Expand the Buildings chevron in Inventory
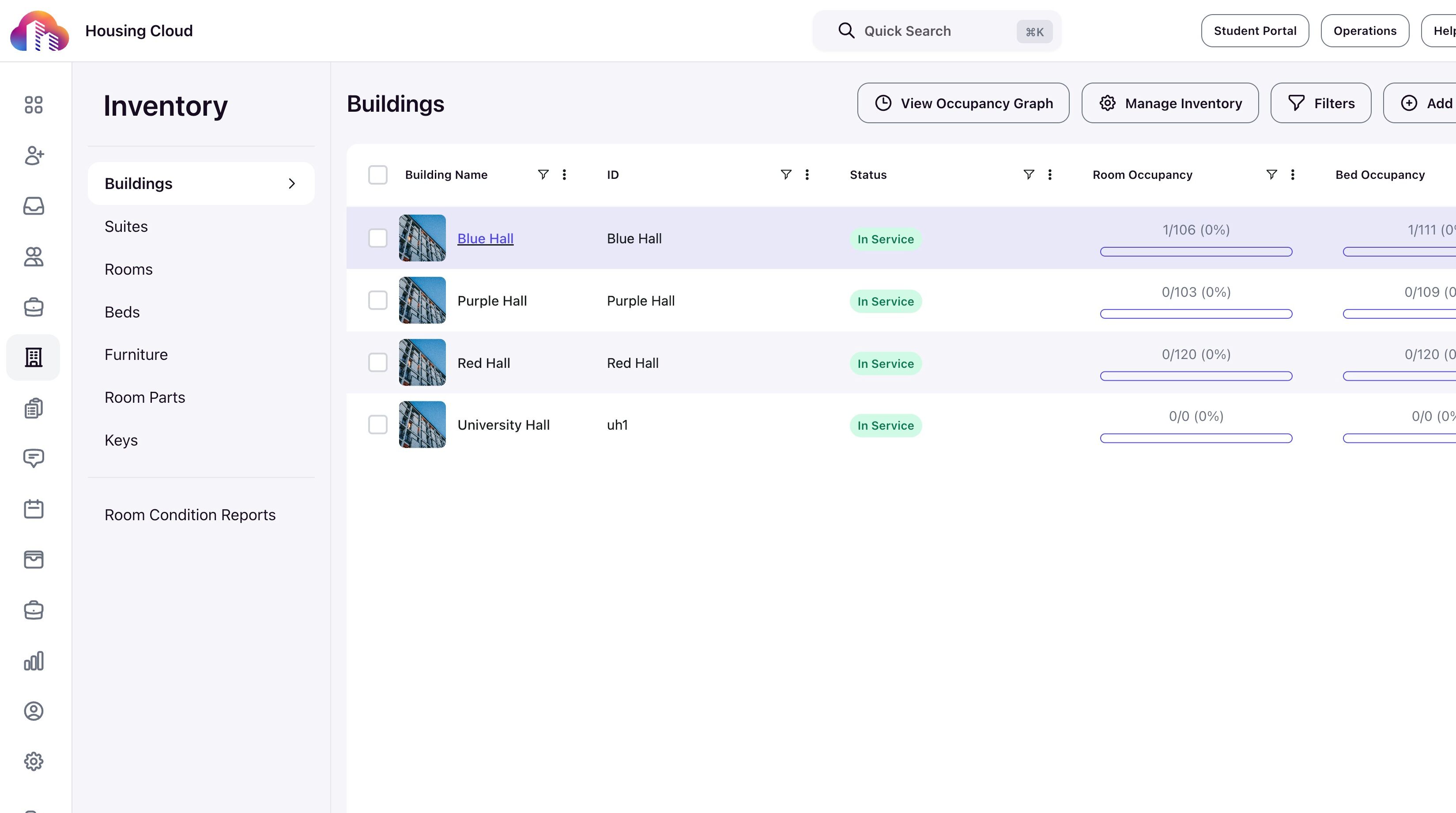 point(292,184)
